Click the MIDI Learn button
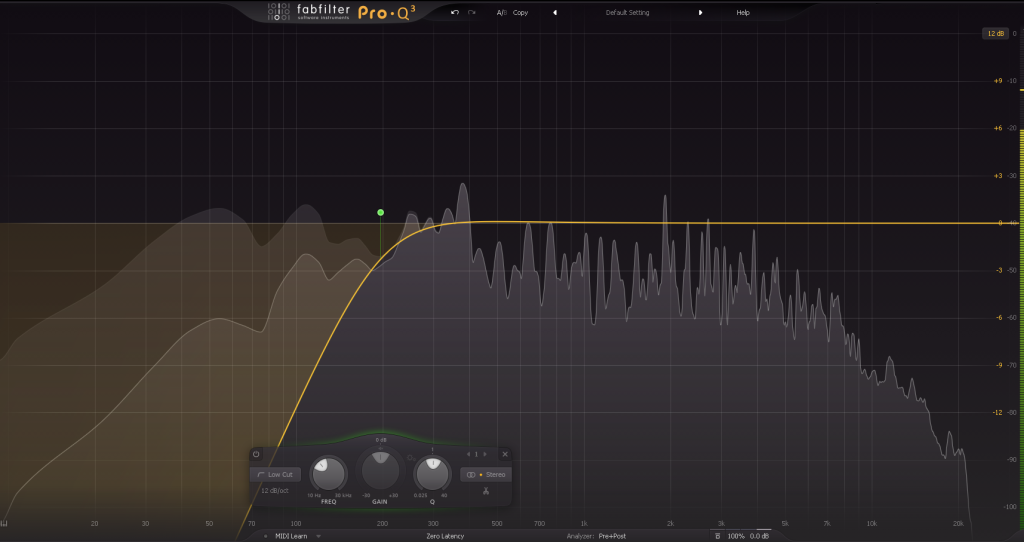The image size is (1024, 542). (291, 536)
